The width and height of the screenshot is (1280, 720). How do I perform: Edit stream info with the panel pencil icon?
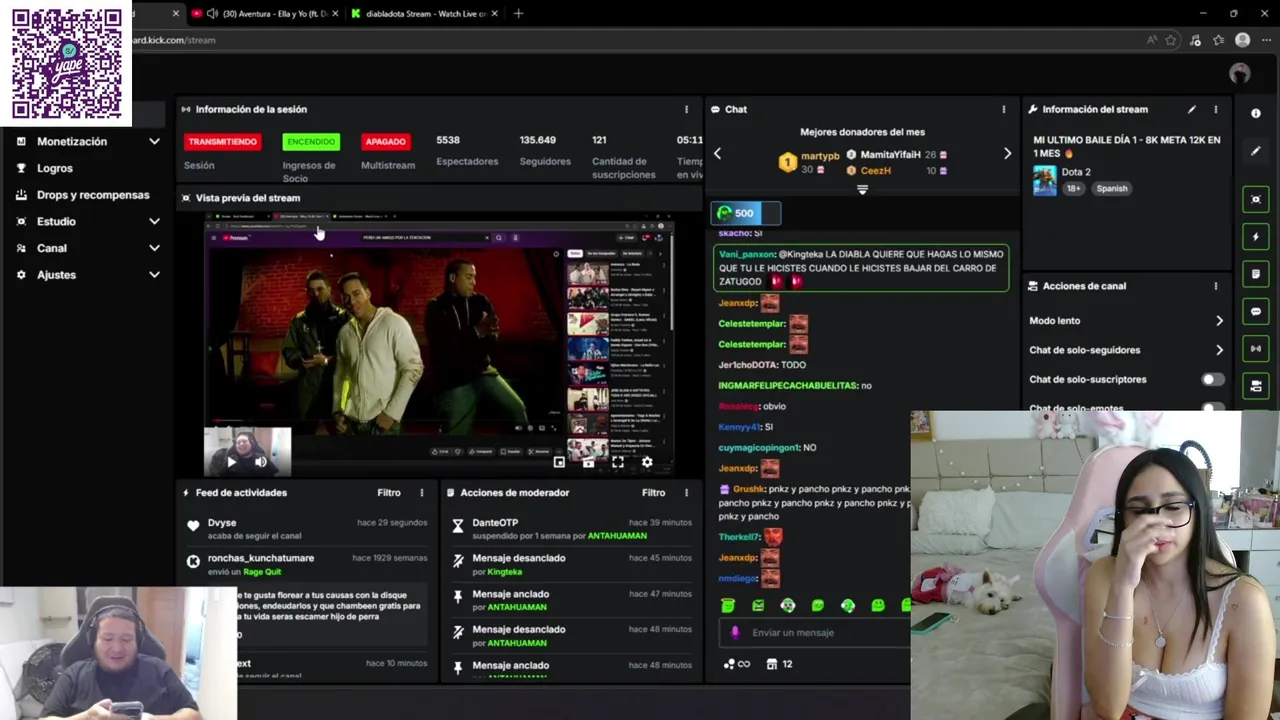pos(1191,109)
